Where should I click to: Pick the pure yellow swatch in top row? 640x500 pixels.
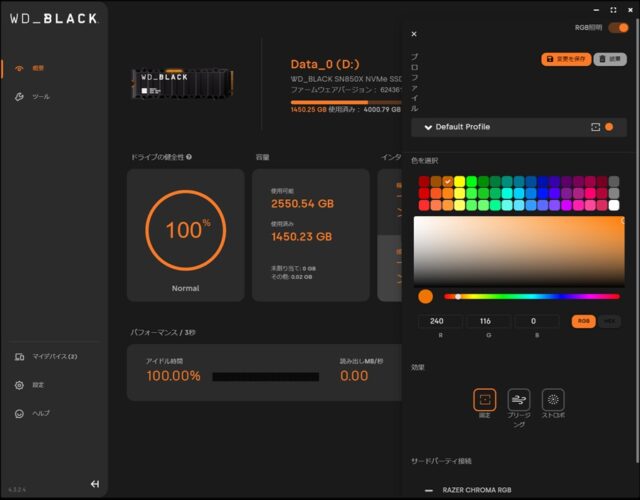click(460, 181)
